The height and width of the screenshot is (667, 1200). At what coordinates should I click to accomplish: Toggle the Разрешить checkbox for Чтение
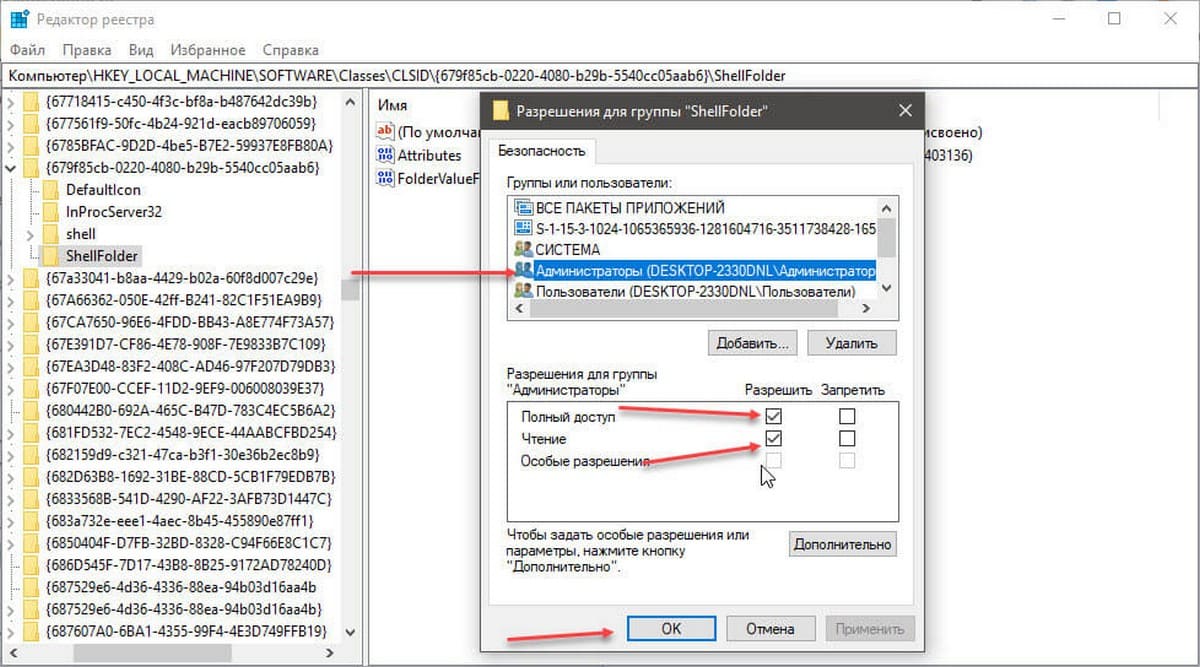(x=773, y=438)
